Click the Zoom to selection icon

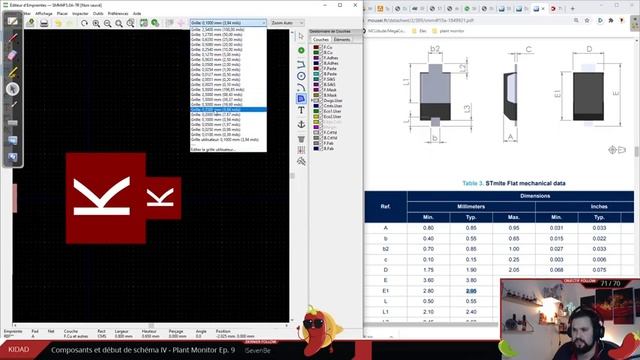point(130,23)
